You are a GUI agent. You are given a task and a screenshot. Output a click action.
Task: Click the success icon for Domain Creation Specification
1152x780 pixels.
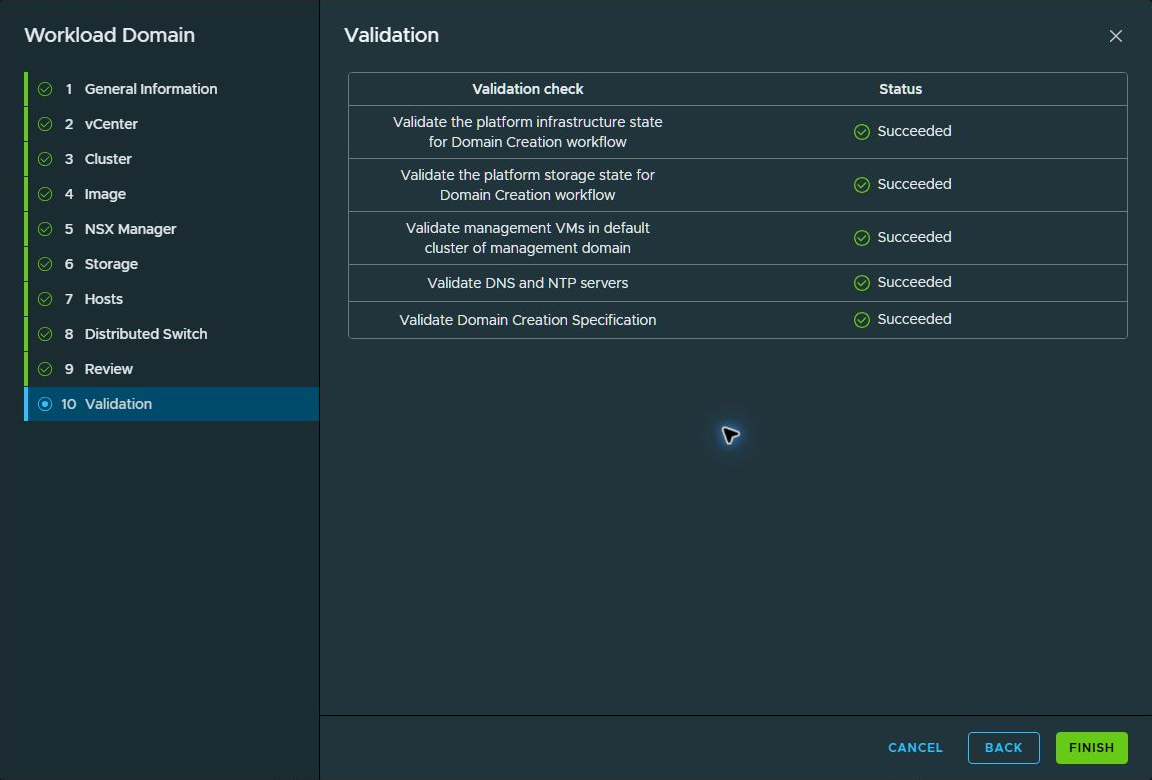pos(862,319)
